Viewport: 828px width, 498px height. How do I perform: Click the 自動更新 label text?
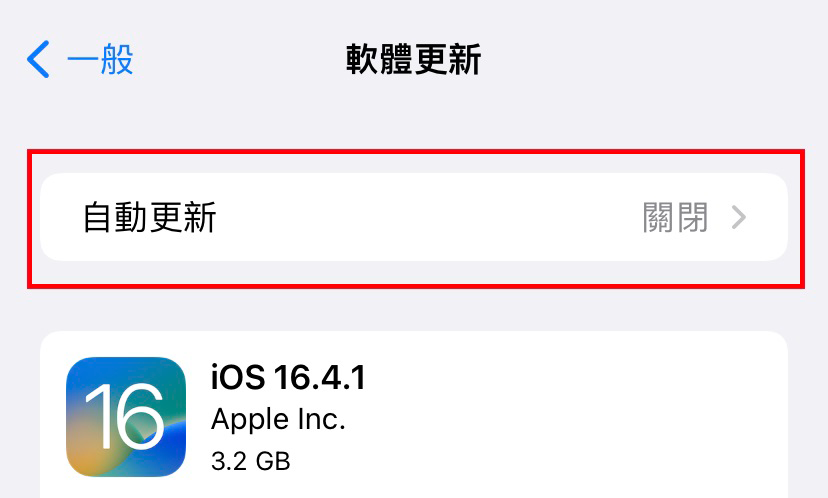(150, 217)
